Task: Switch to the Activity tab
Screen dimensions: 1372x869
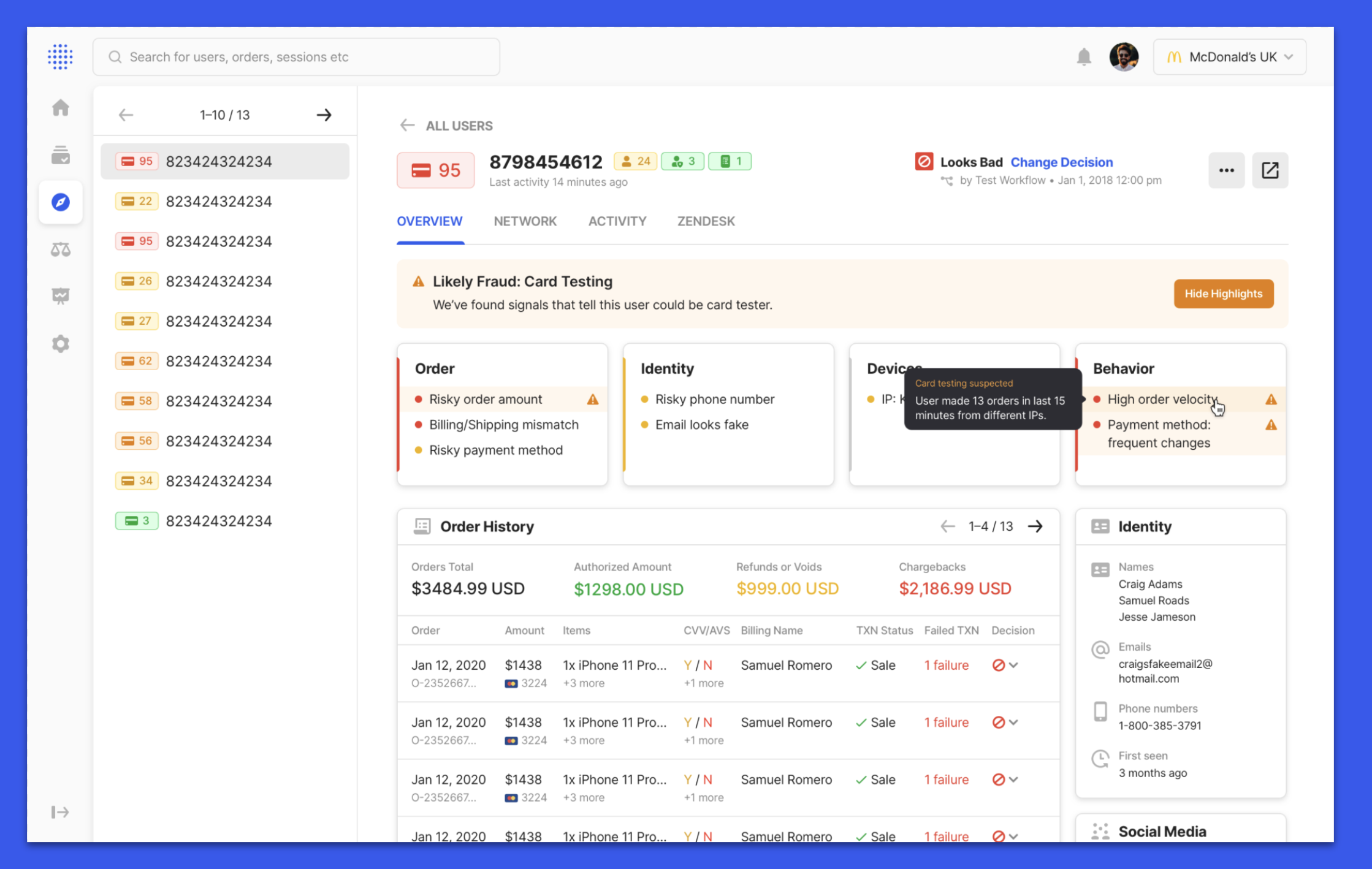Action: point(617,221)
